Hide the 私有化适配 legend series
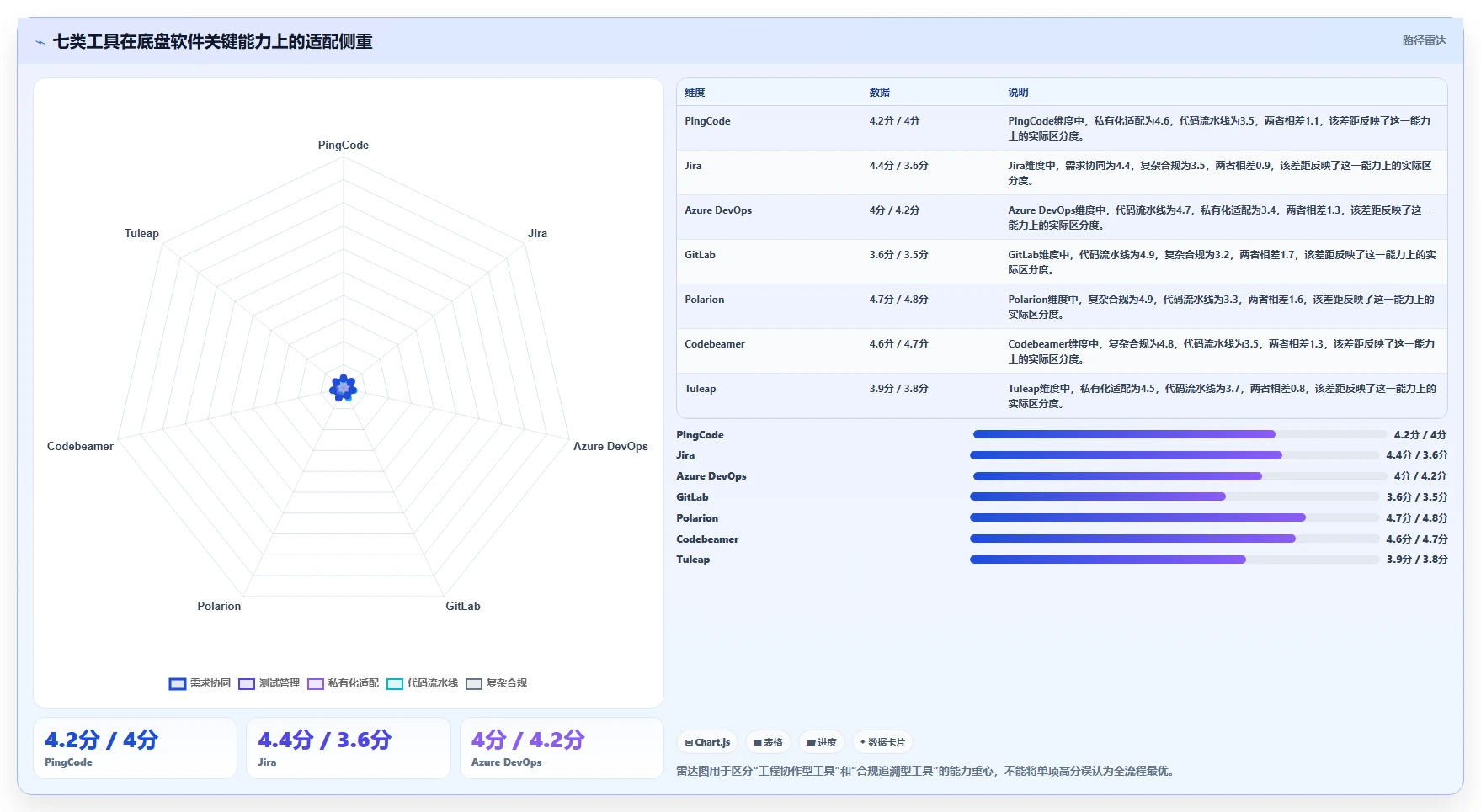 343,683
